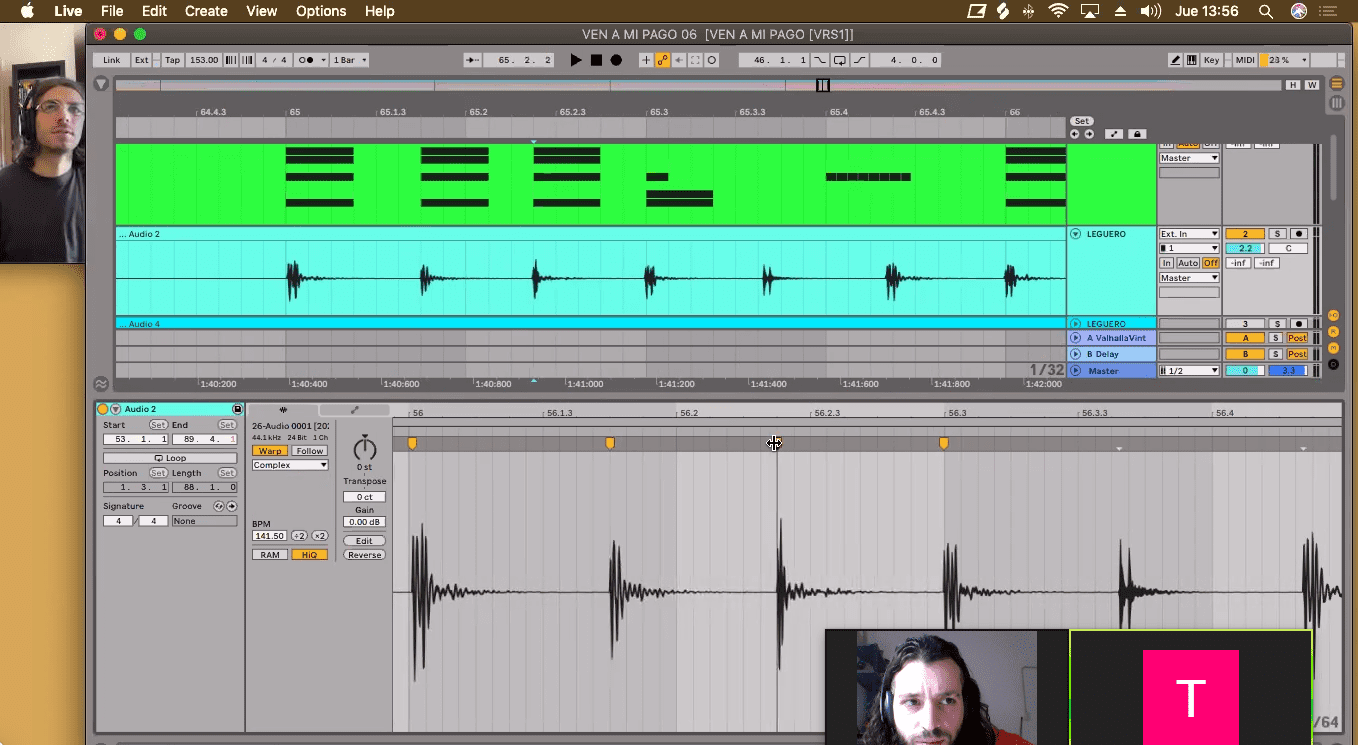Toggle the Lock Envelopes icon
Screen dimensions: 1358x745
click(1137, 134)
